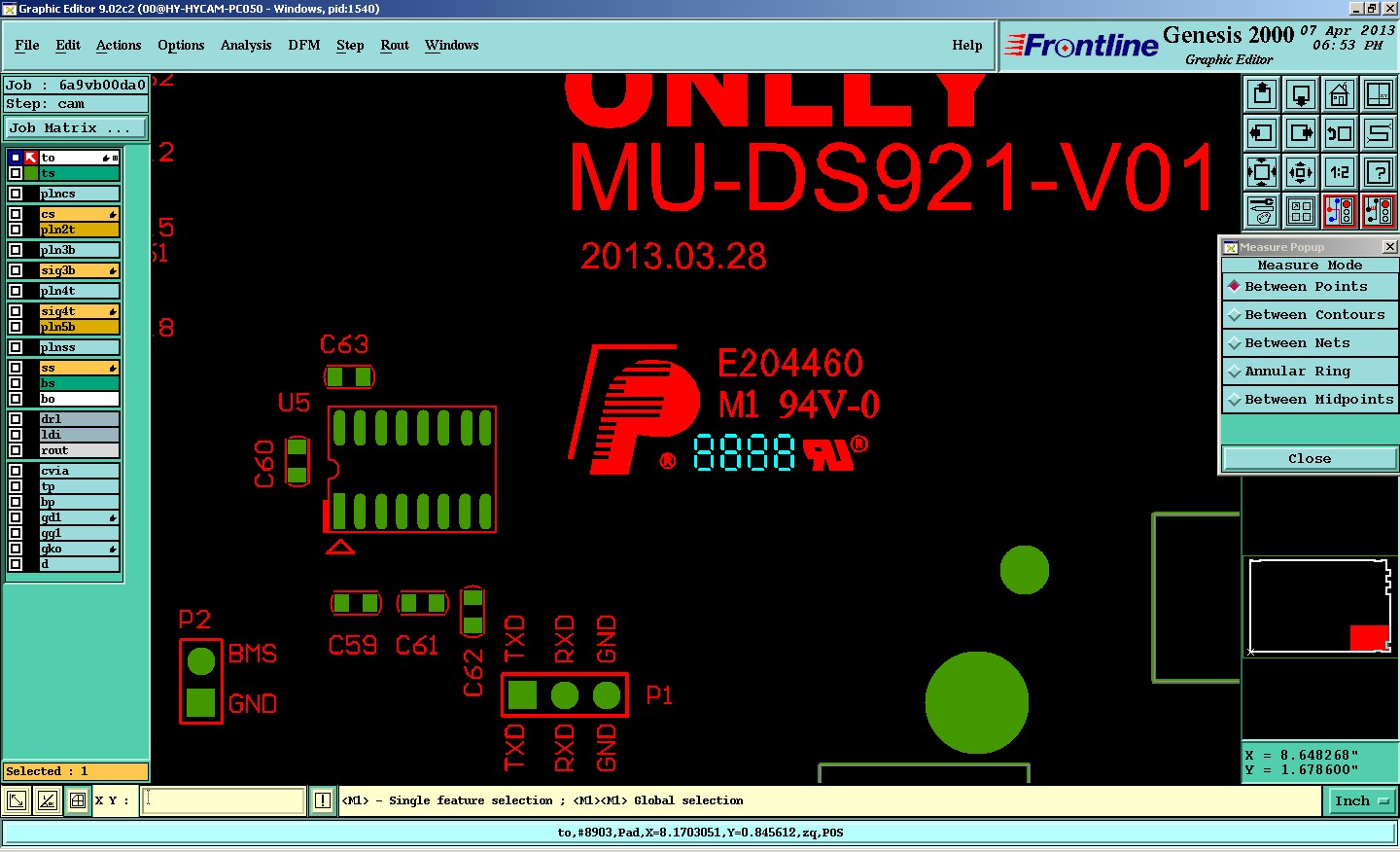Toggle display checkbox for layer ss
The width and height of the screenshot is (1400, 852).
tap(16, 368)
